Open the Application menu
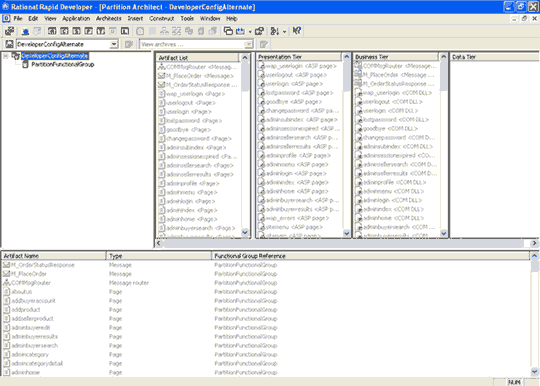 pos(76,18)
